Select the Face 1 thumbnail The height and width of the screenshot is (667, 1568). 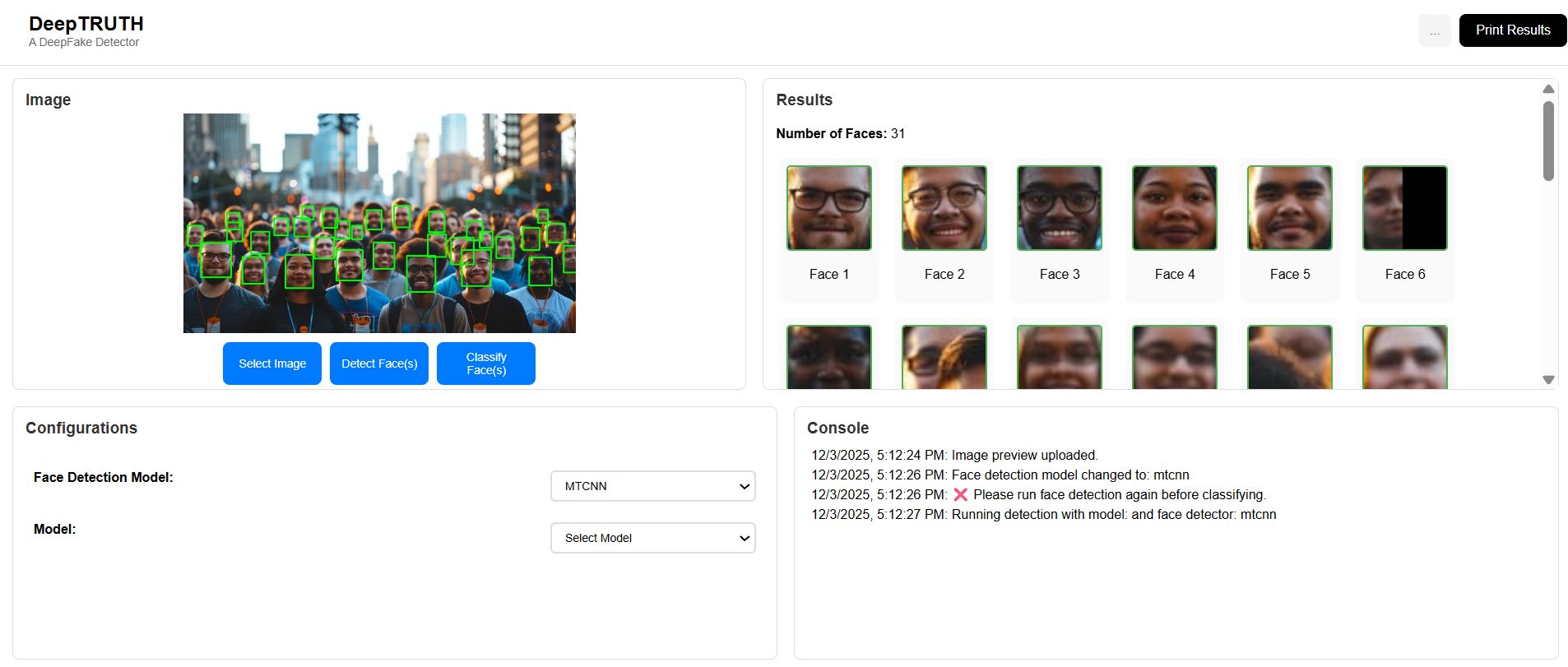(x=829, y=208)
